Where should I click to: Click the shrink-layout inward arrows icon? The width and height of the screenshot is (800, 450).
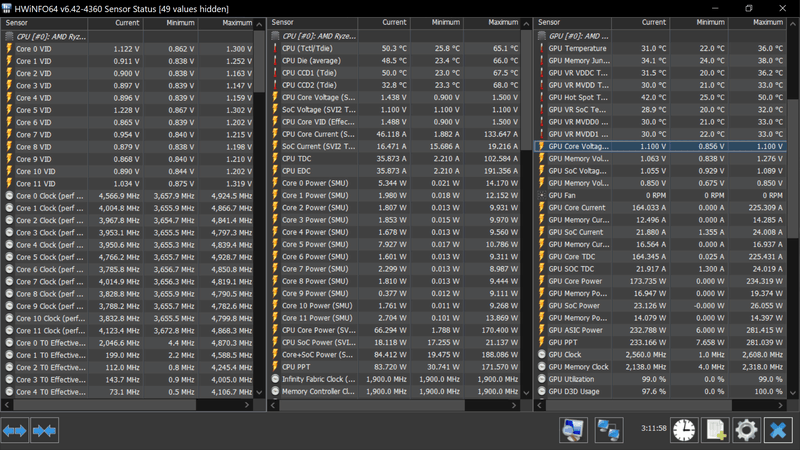44,431
